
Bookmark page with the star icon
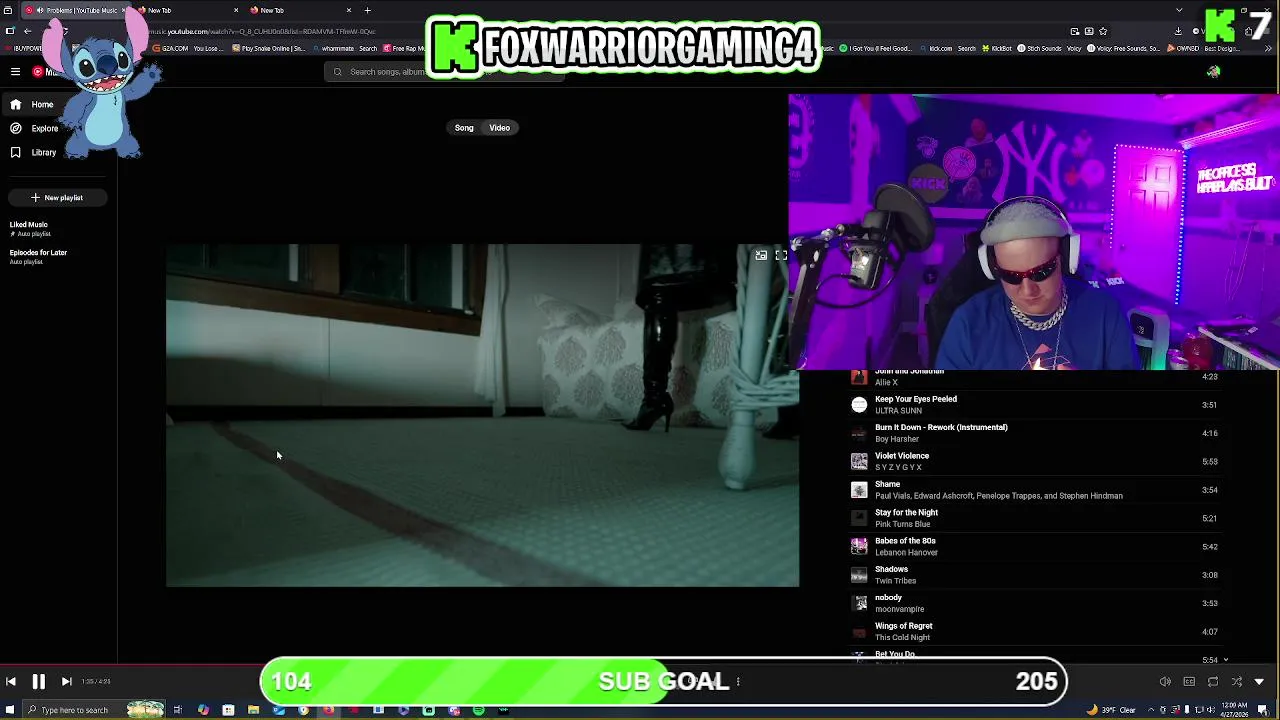click(1103, 31)
